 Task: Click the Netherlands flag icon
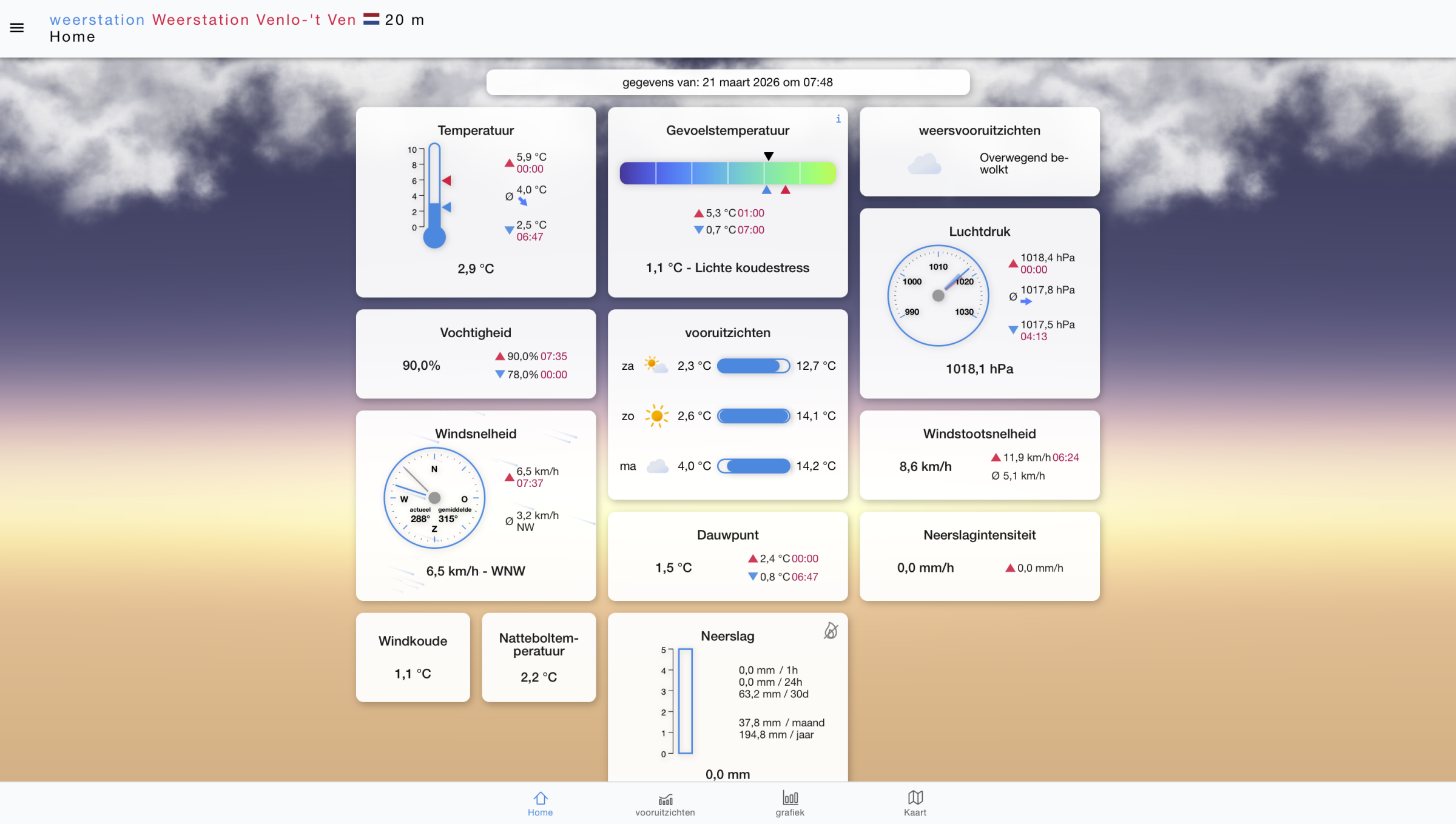(371, 19)
